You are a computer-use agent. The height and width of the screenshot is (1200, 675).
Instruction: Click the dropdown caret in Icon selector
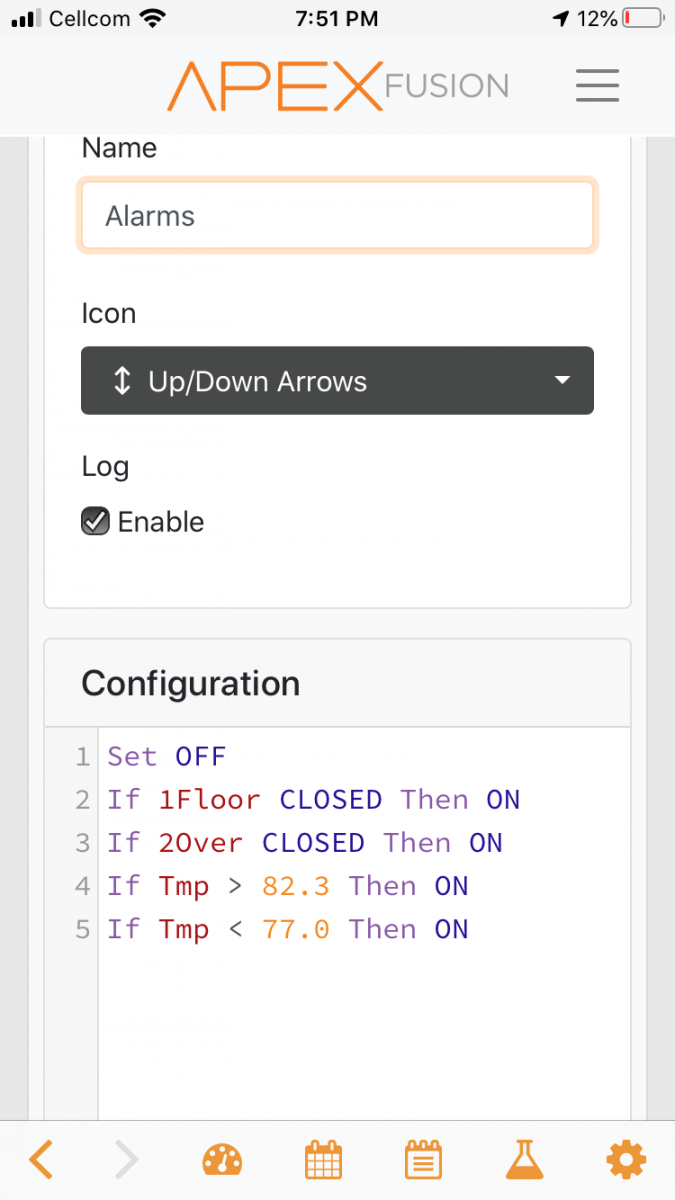(563, 380)
